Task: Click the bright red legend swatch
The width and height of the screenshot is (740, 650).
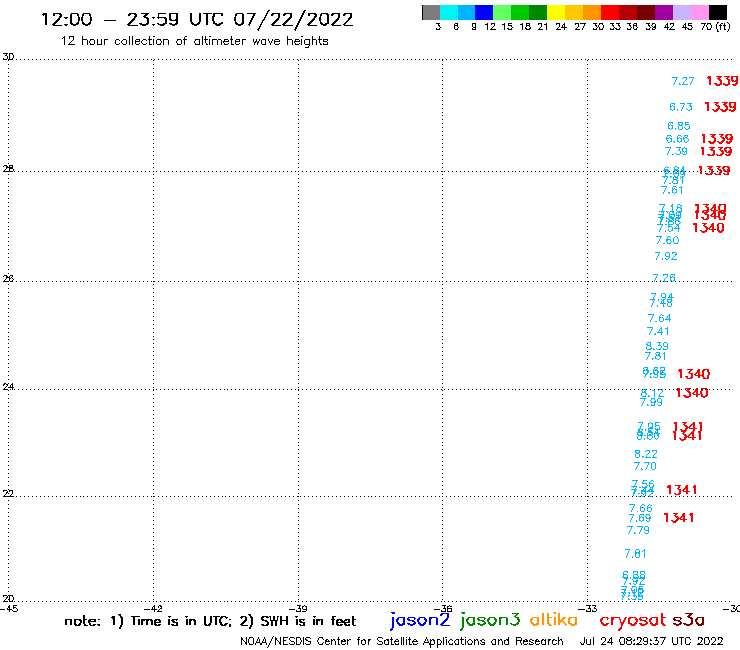Action: pyautogui.click(x=610, y=12)
